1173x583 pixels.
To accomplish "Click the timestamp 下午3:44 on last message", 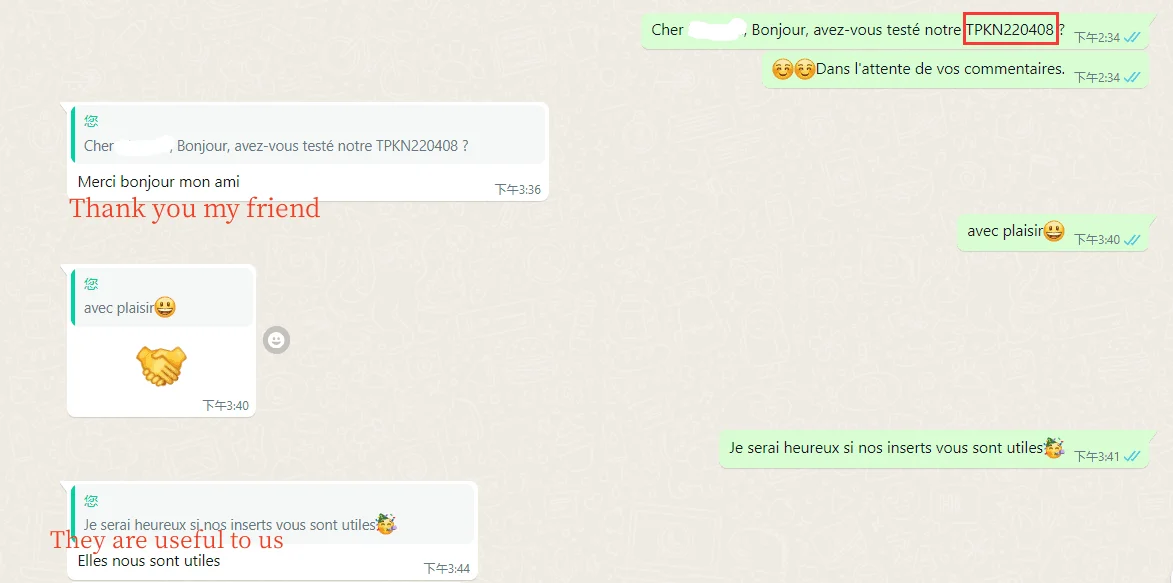I will pos(447,570).
